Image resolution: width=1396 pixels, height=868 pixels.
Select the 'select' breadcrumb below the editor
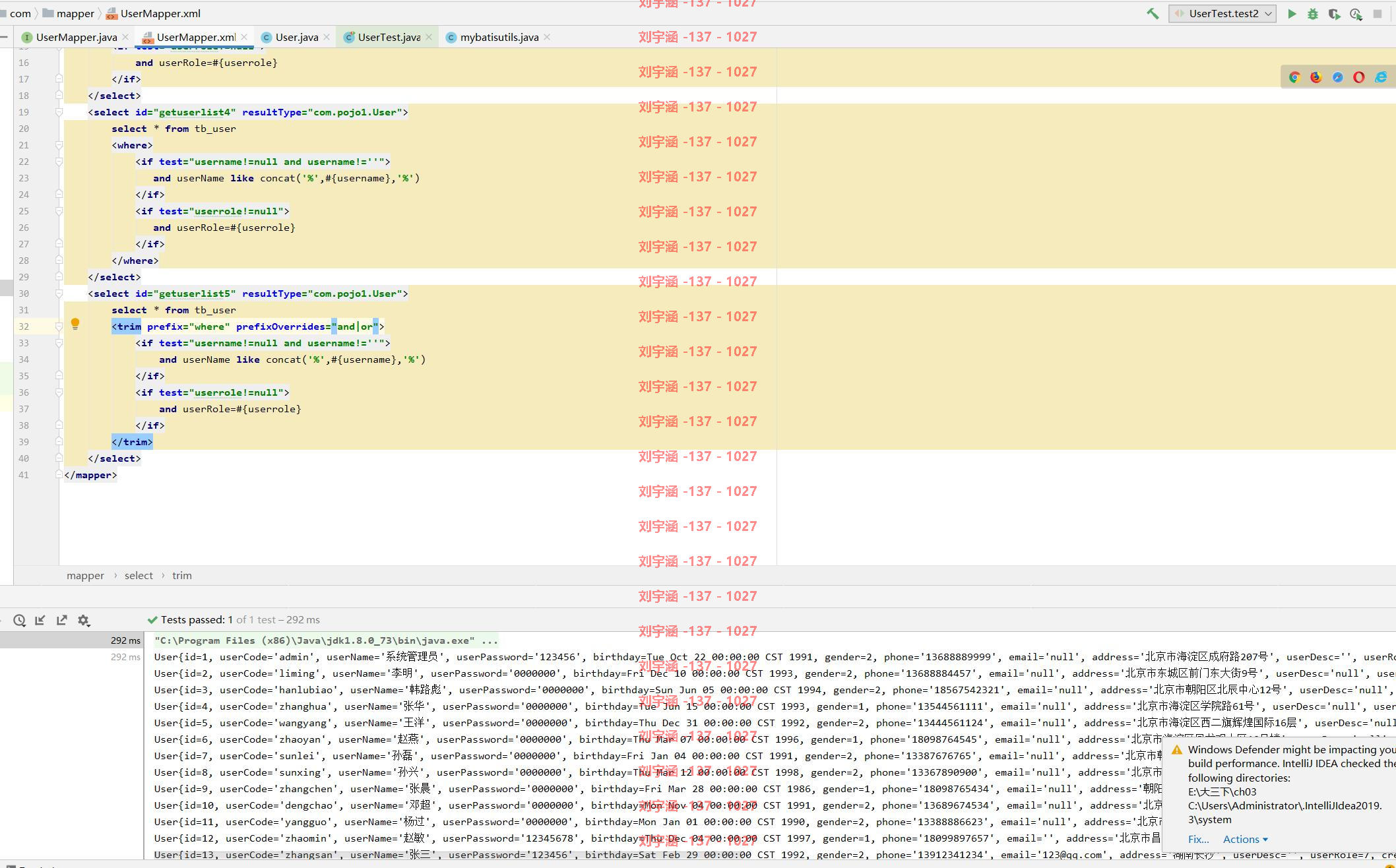139,575
